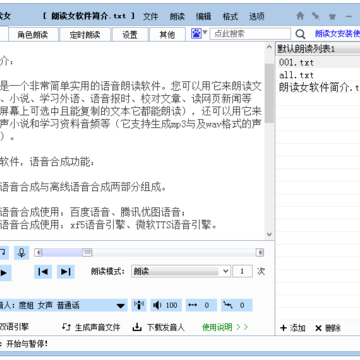Minimize the window using the dash button
The height and width of the screenshot is (360, 360).
point(348,16)
